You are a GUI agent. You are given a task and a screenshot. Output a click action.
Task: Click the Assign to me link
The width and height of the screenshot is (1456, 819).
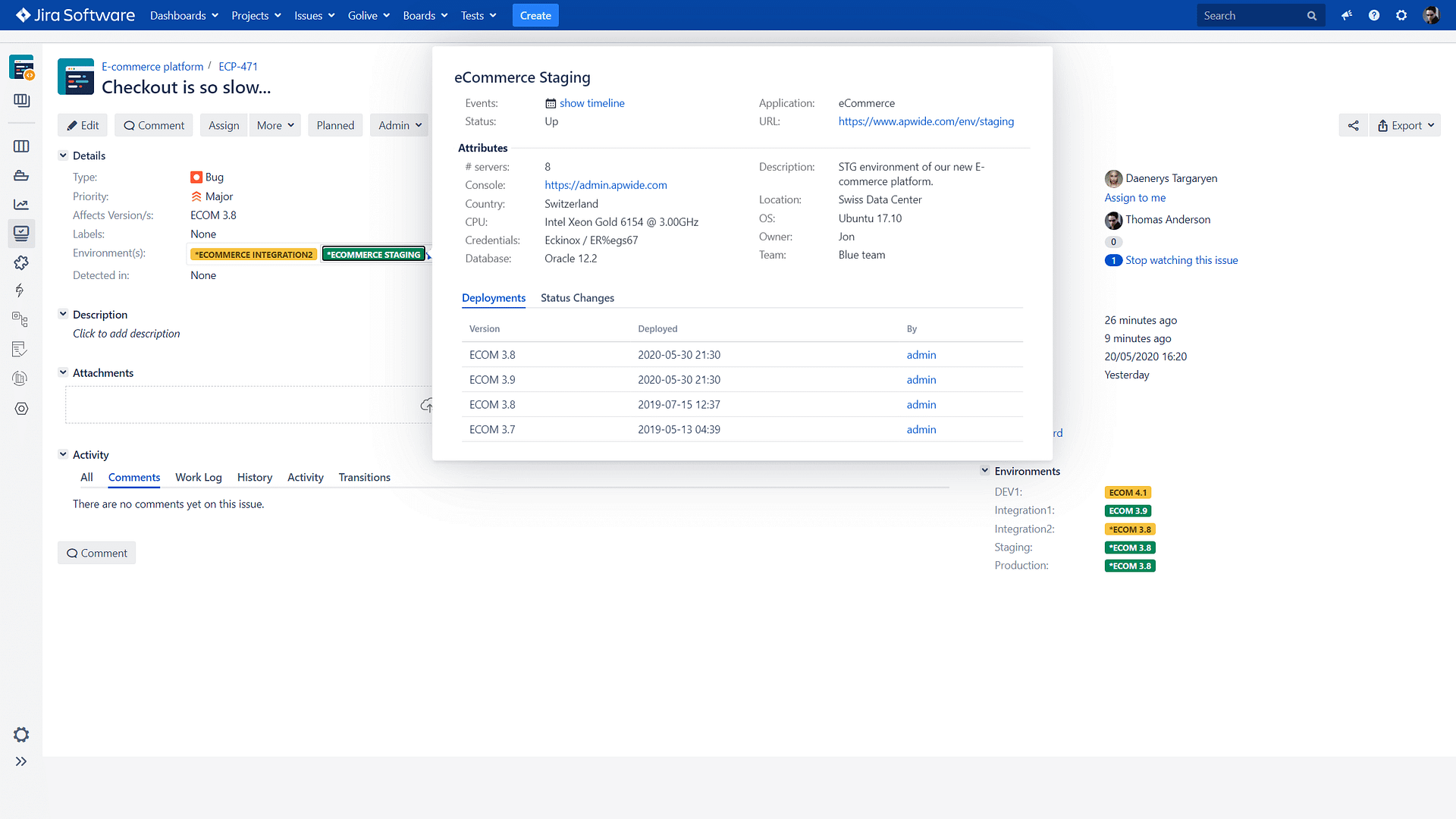(x=1134, y=197)
